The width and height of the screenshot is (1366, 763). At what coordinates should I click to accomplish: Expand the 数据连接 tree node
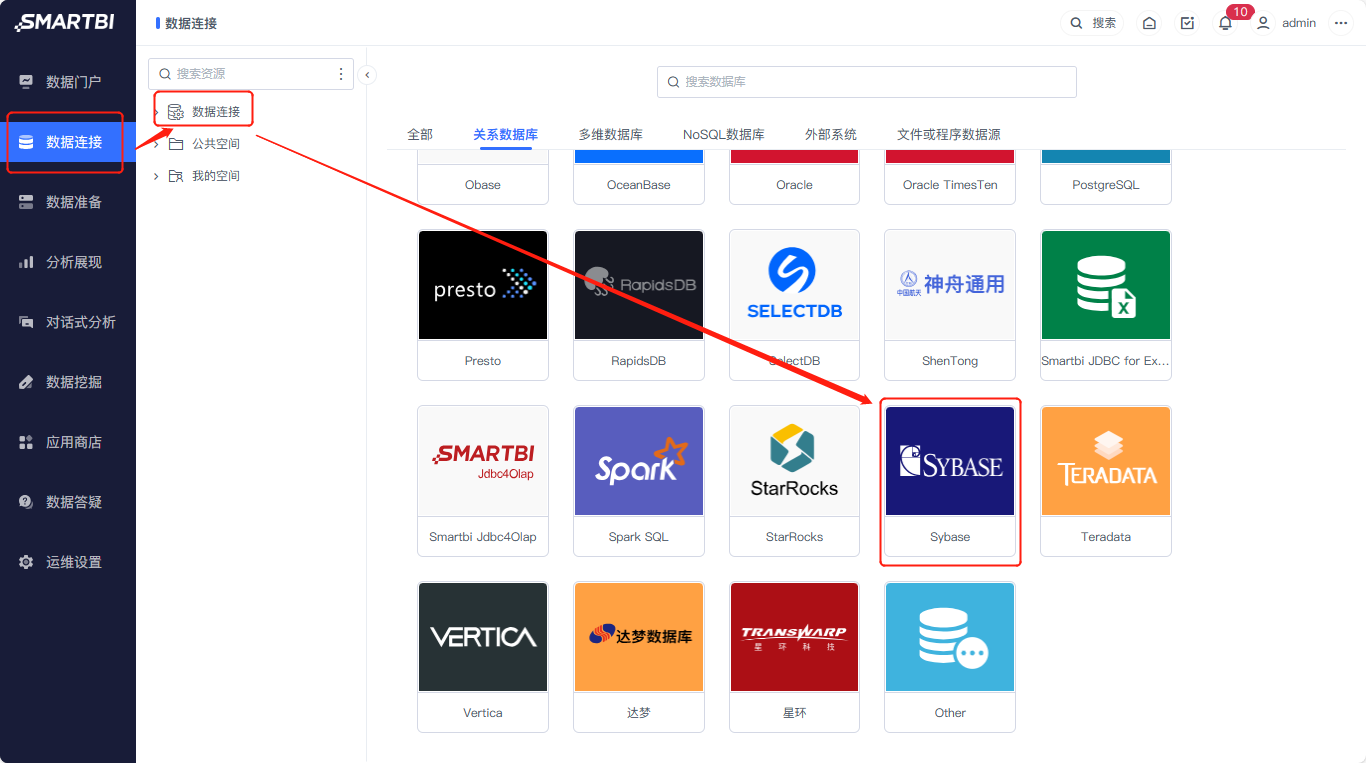pyautogui.click(x=156, y=111)
